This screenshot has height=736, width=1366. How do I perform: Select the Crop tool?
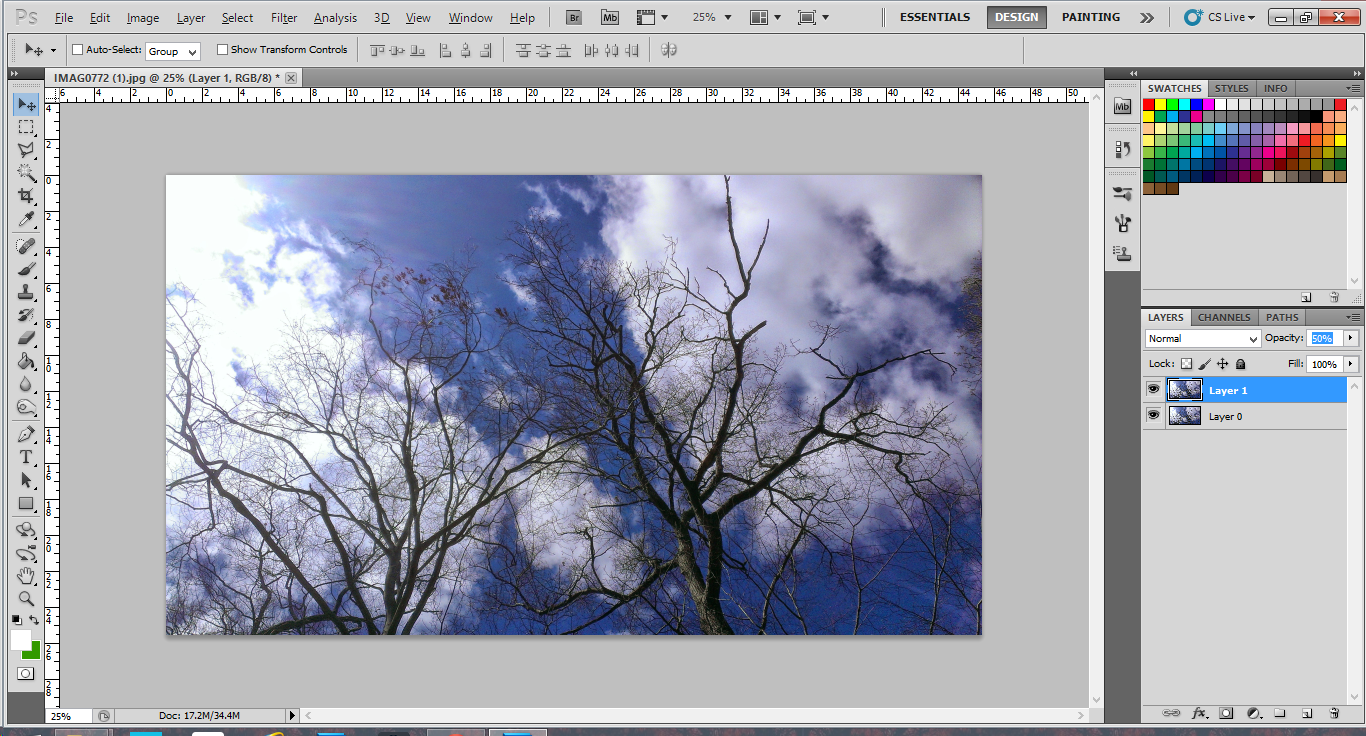coord(26,196)
